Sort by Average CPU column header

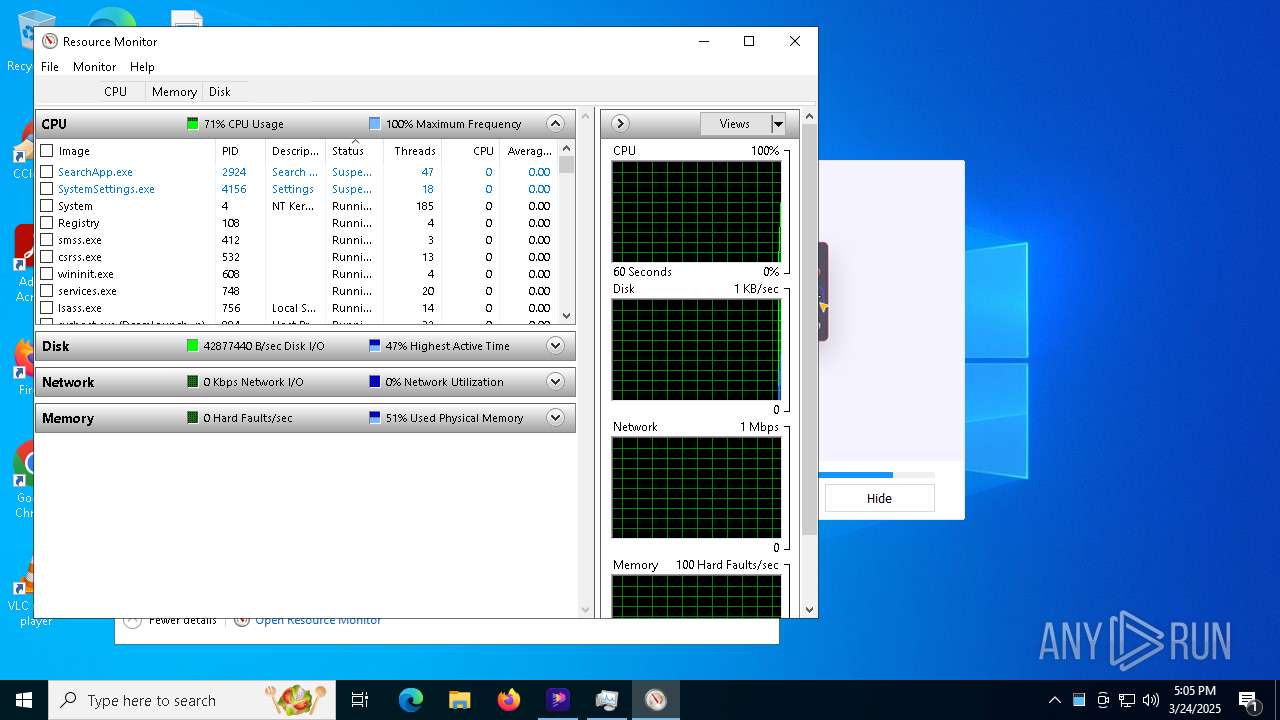[528, 151]
